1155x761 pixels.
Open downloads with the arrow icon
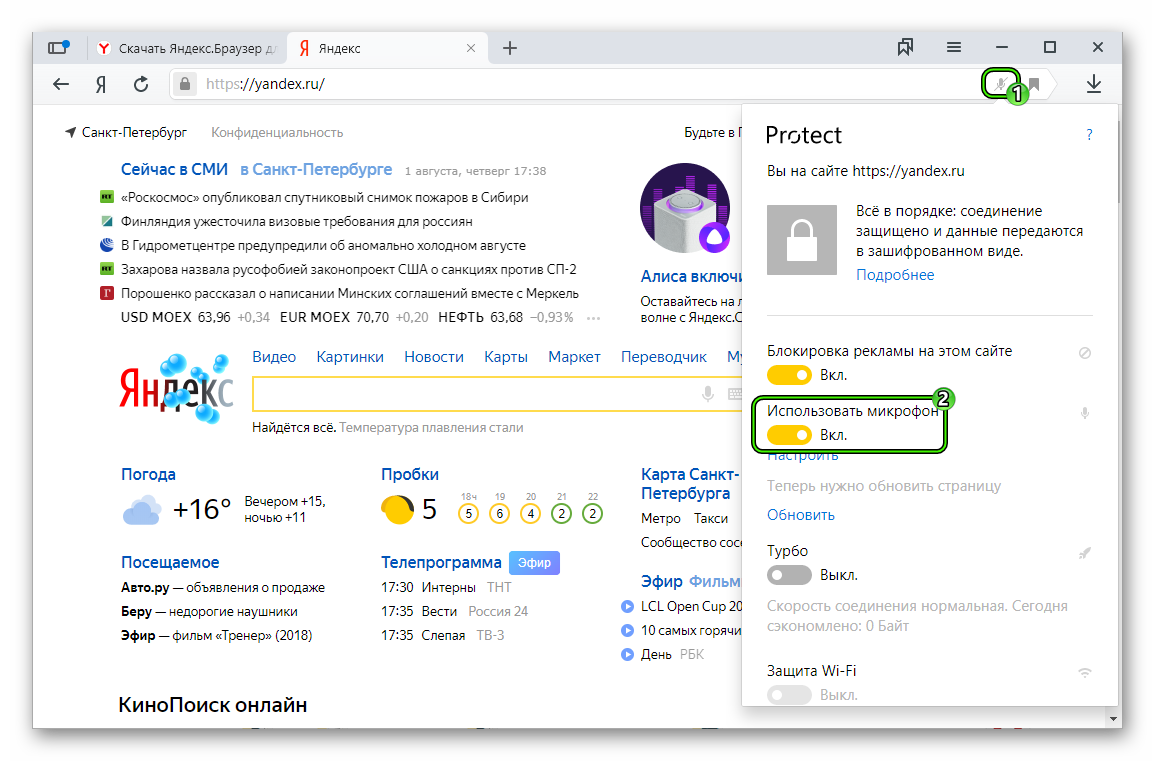pyautogui.click(x=1094, y=84)
